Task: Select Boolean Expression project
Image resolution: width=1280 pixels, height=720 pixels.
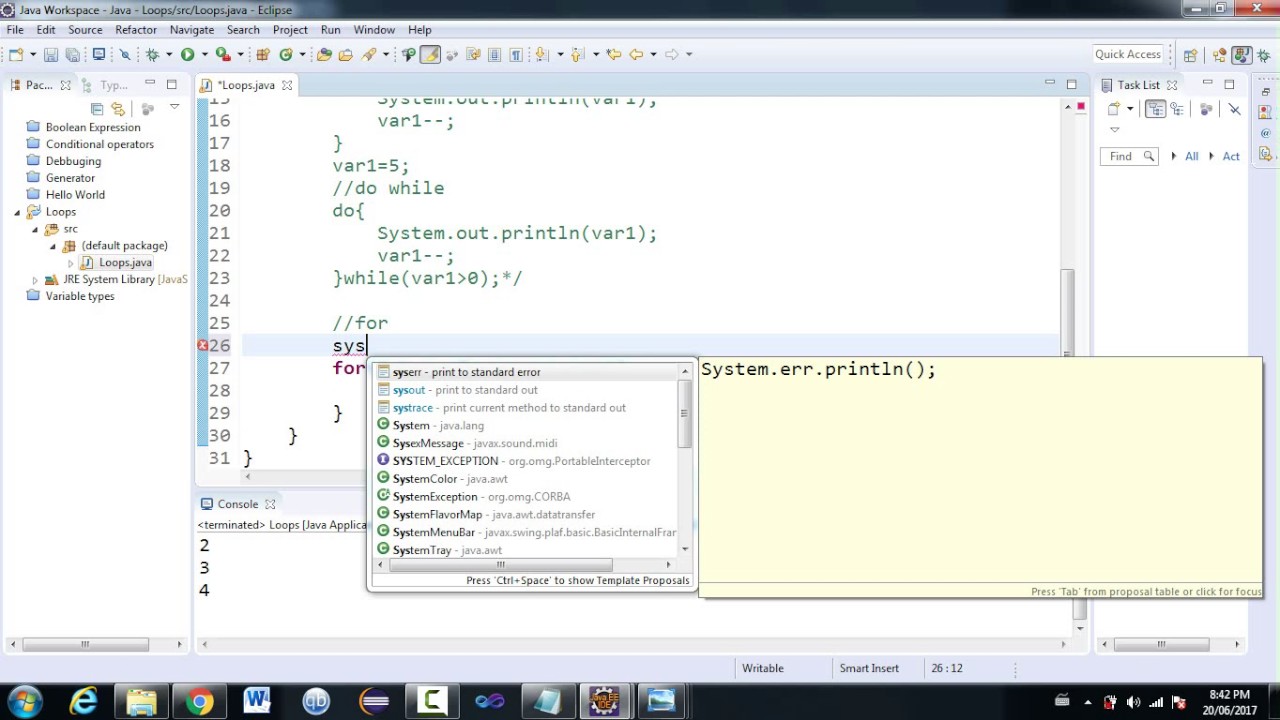Action: pos(93,127)
